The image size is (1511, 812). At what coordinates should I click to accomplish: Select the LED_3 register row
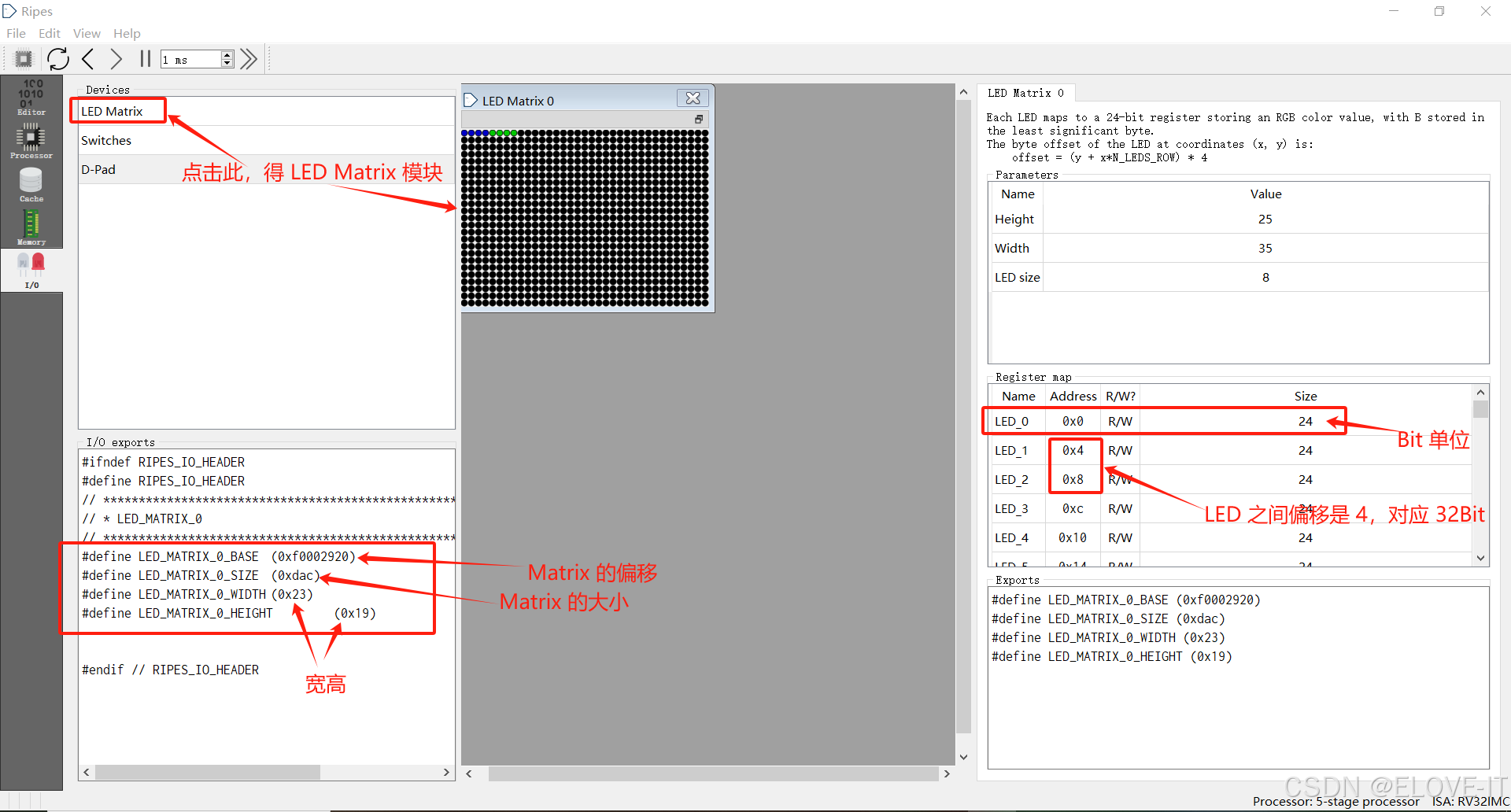tap(1230, 509)
